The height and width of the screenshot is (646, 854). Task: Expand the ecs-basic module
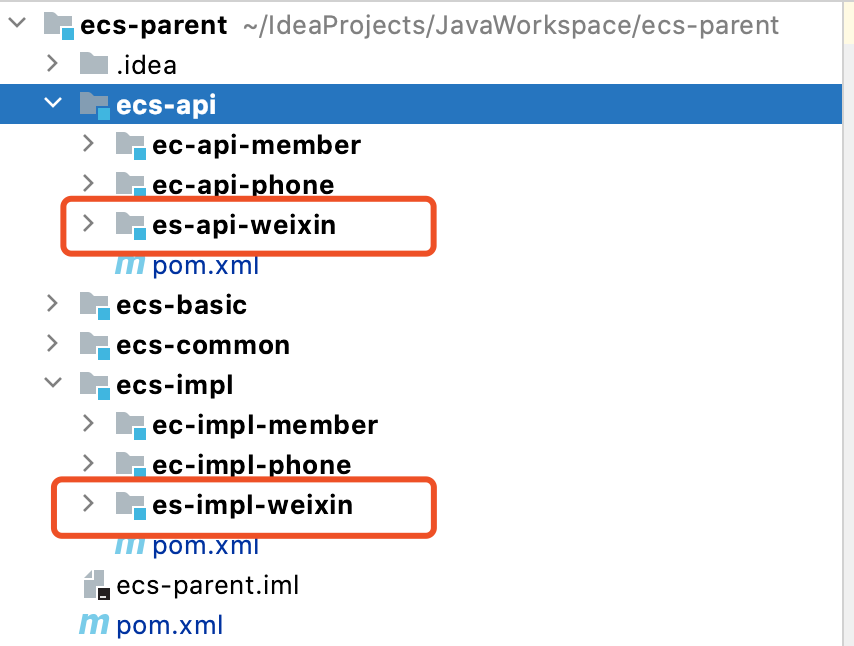click(53, 304)
